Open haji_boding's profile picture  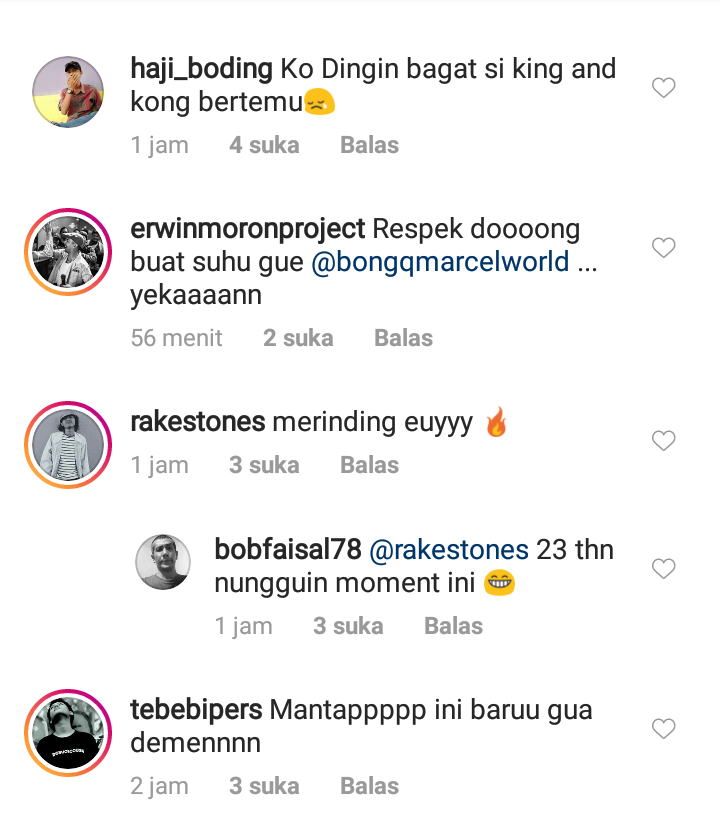[69, 92]
